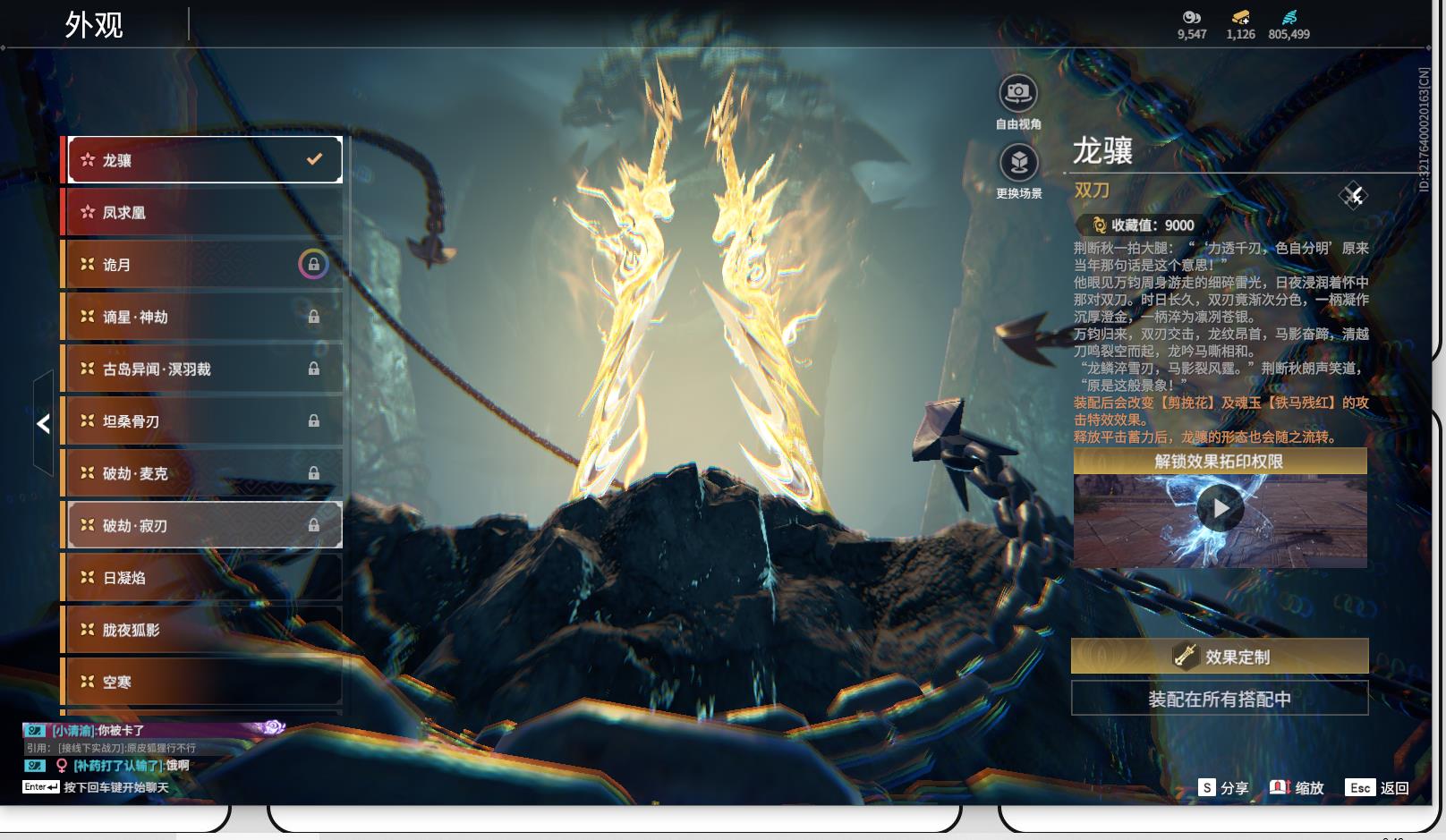Image resolution: width=1446 pixels, height=840 pixels.
Task: Select the 古岛异闻·溟羽裁 skin
Action: coord(205,369)
